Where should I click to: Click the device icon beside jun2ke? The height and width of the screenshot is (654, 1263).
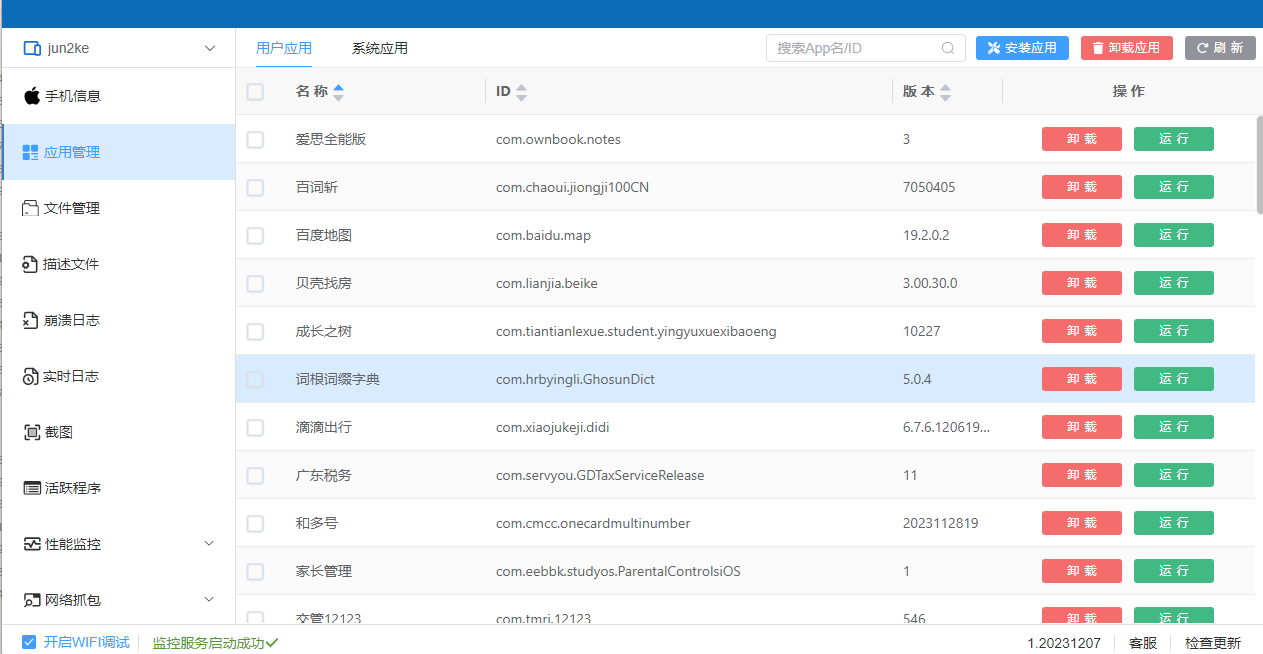coord(32,48)
